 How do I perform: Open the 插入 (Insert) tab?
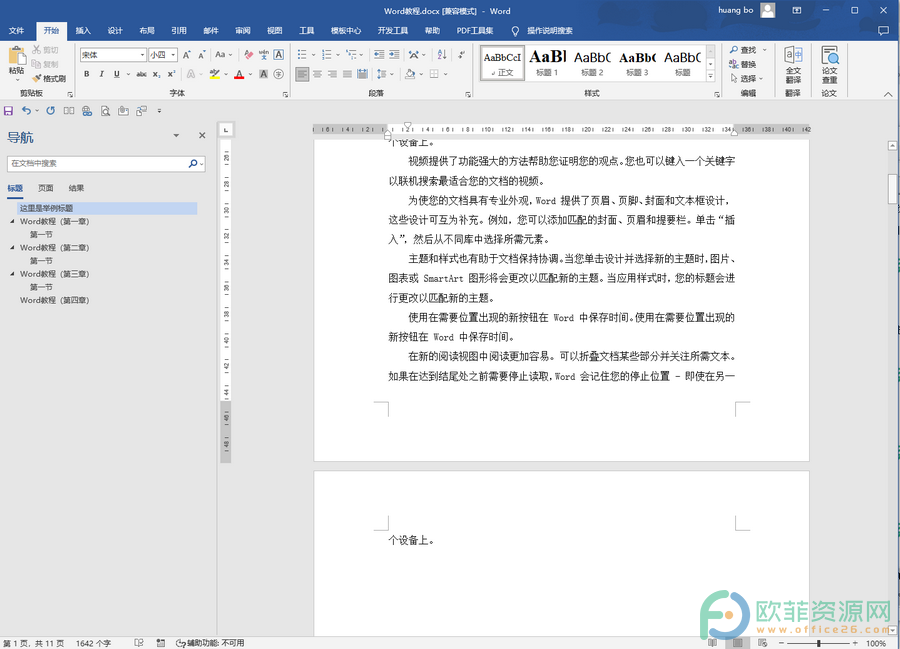pos(83,30)
